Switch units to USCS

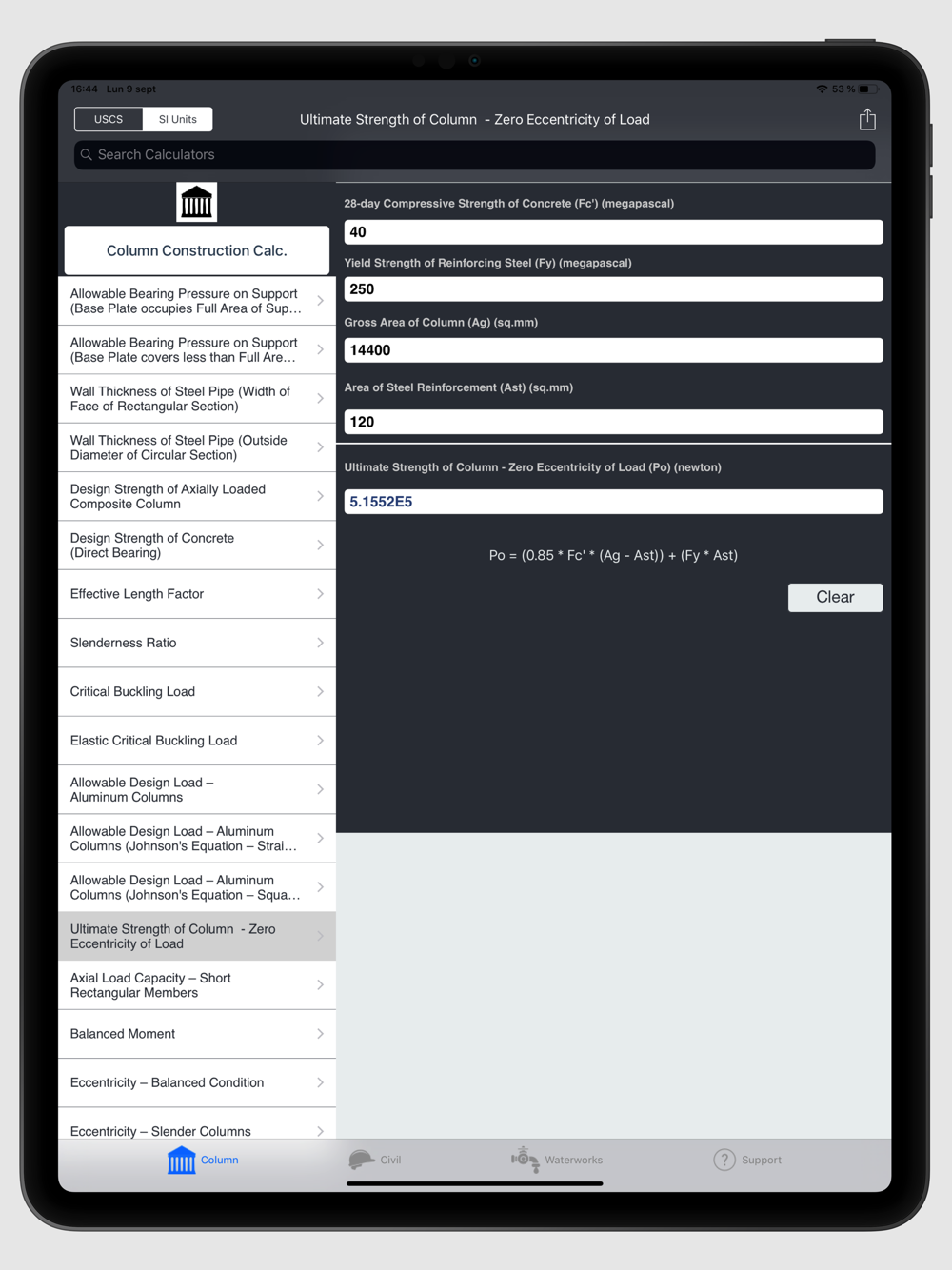(109, 119)
